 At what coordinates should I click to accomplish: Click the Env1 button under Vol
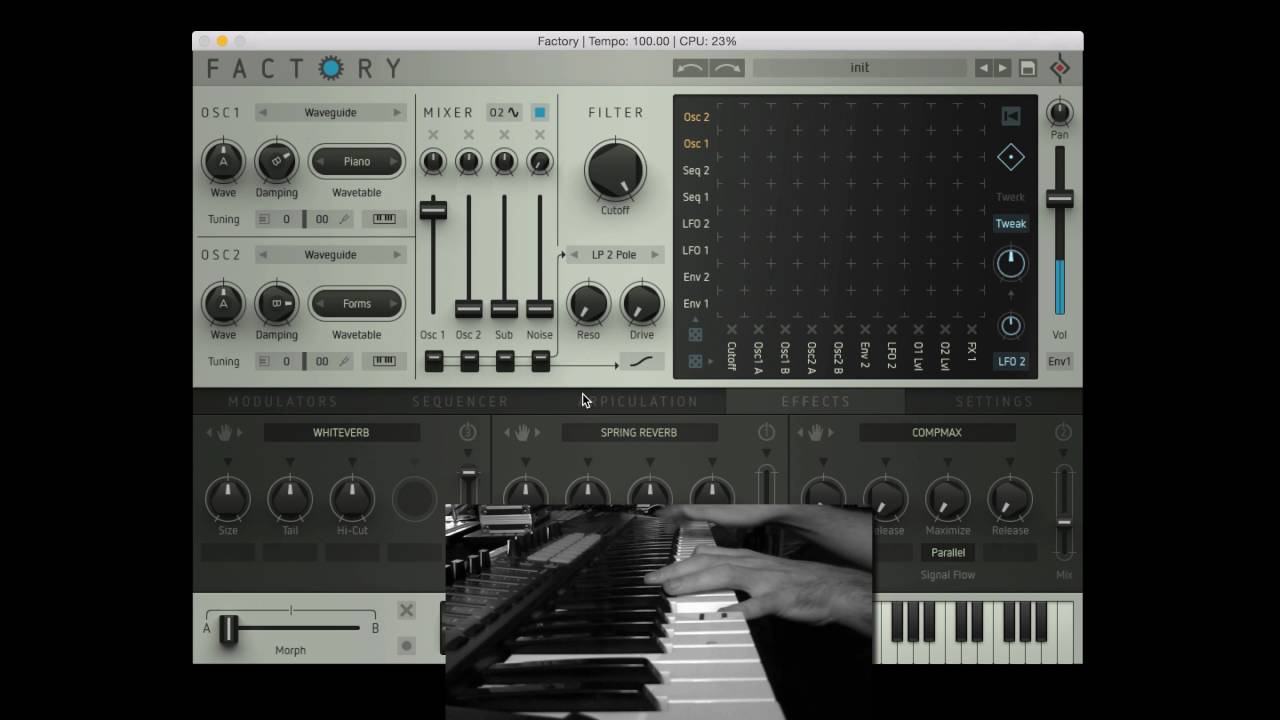pos(1059,361)
